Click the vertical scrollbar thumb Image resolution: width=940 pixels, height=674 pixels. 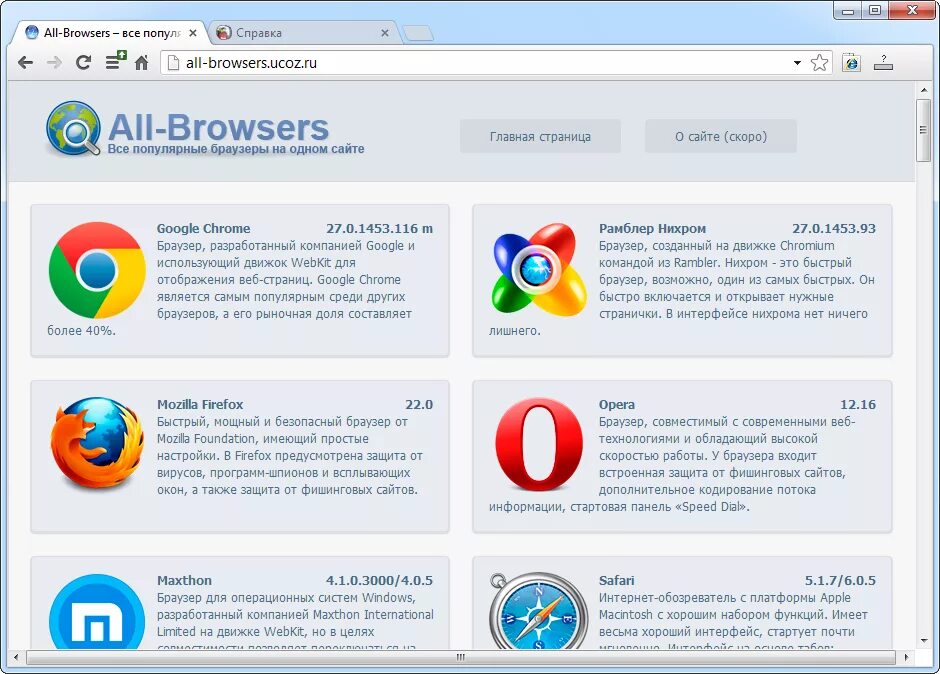[923, 131]
